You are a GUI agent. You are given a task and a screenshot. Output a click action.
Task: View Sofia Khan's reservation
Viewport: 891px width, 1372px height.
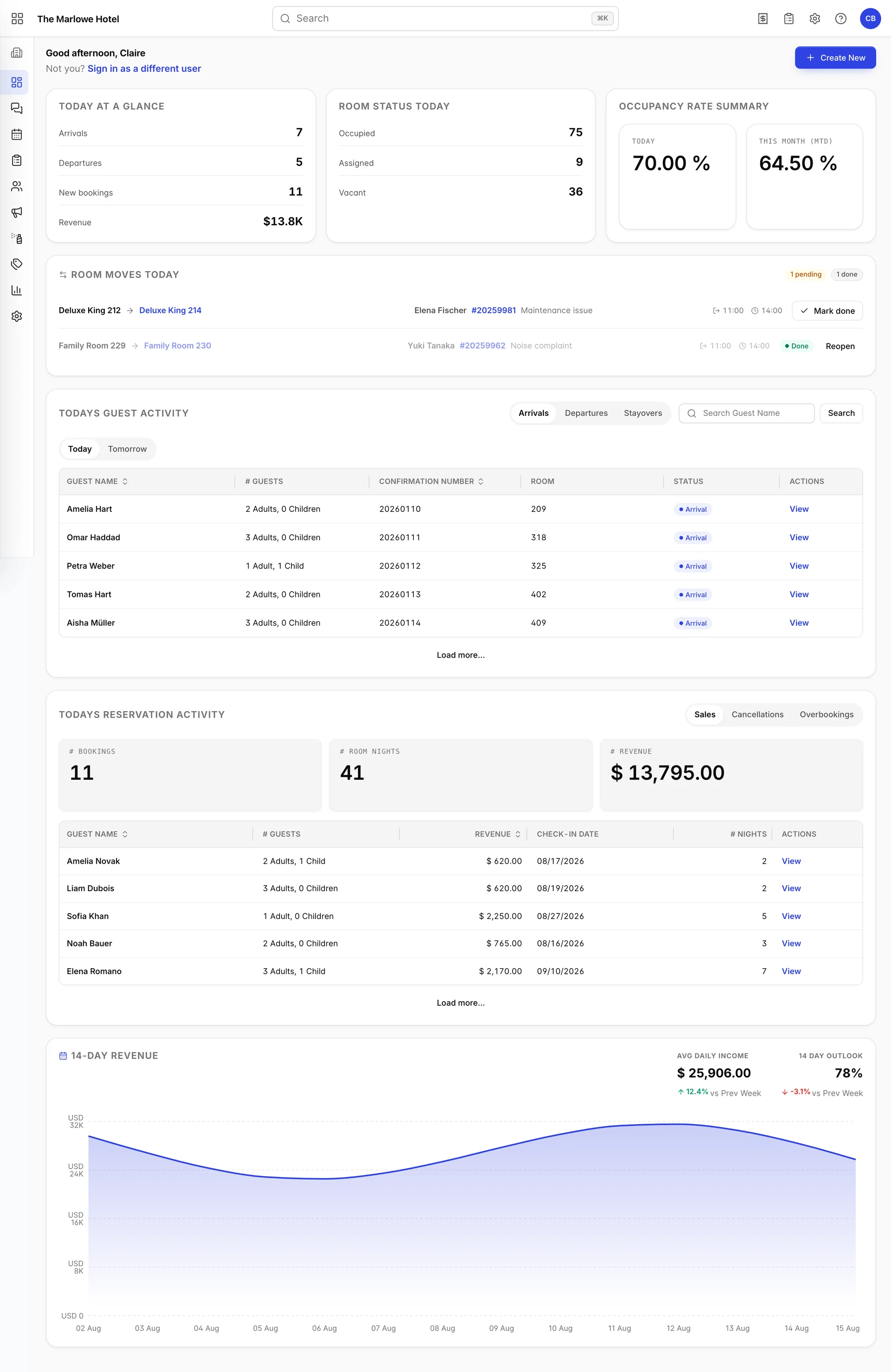[791, 916]
